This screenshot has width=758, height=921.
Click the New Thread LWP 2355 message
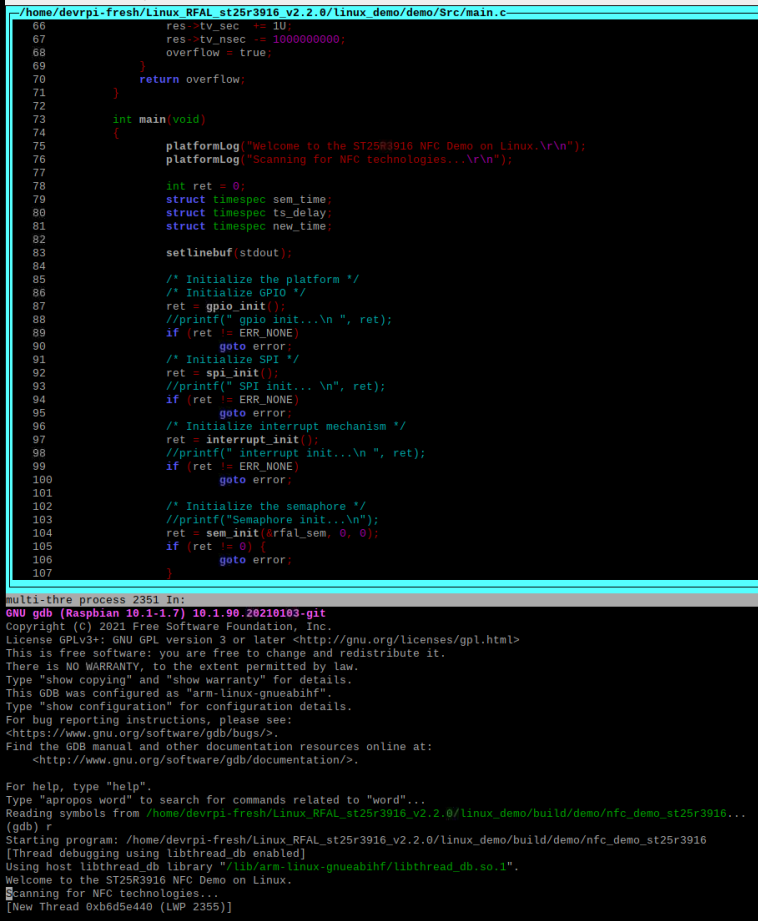click(x=119, y=907)
